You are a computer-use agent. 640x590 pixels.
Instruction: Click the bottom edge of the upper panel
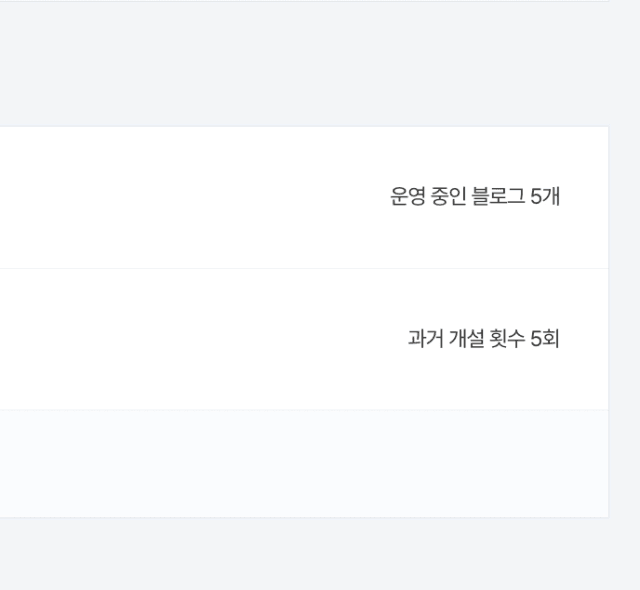point(304,1)
